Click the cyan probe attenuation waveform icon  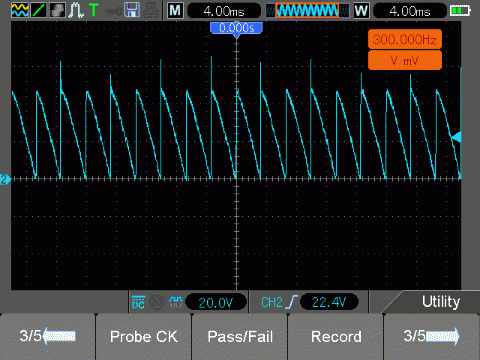coord(176,302)
